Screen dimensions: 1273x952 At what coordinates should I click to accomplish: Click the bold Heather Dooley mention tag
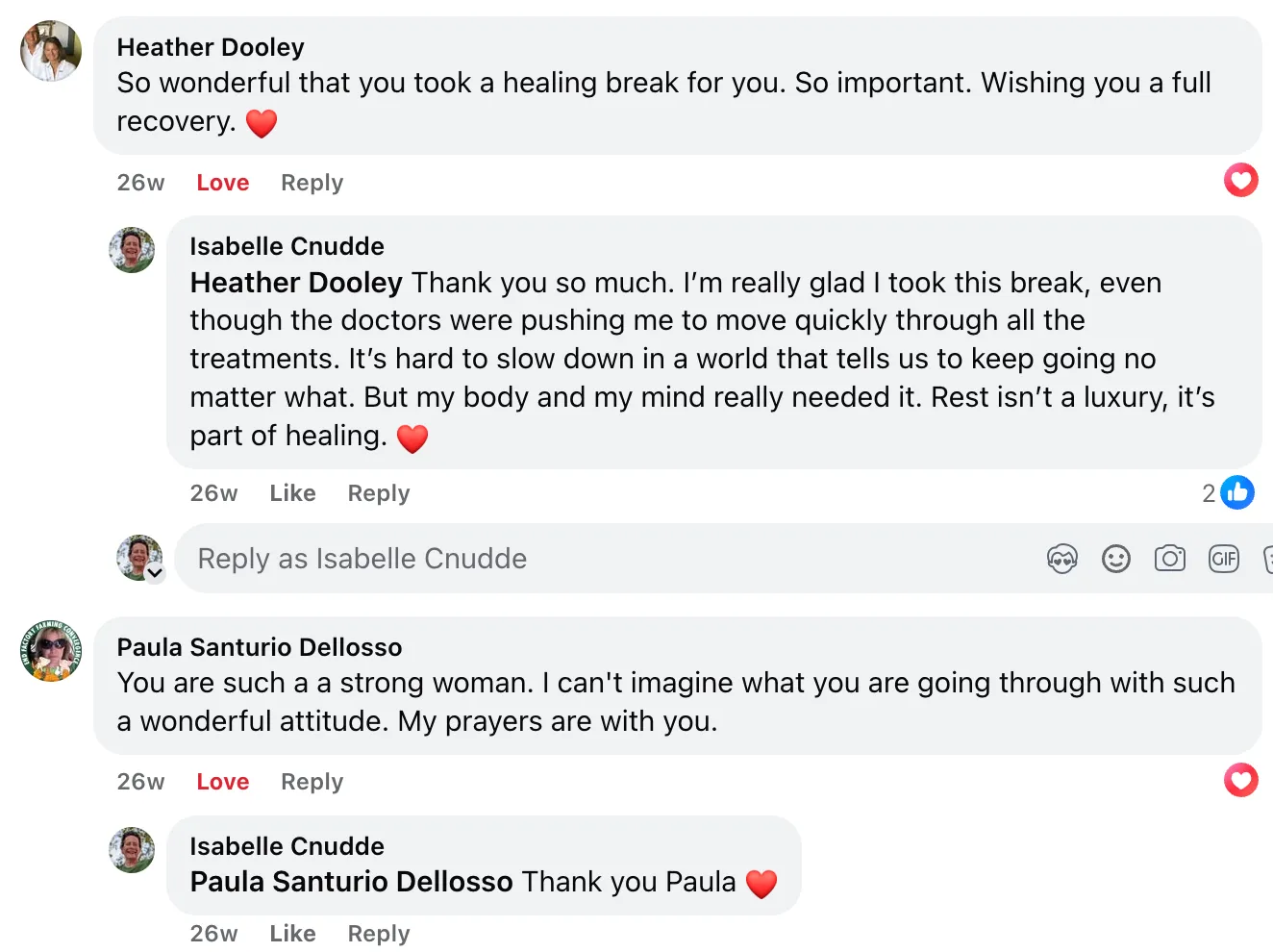tap(296, 283)
